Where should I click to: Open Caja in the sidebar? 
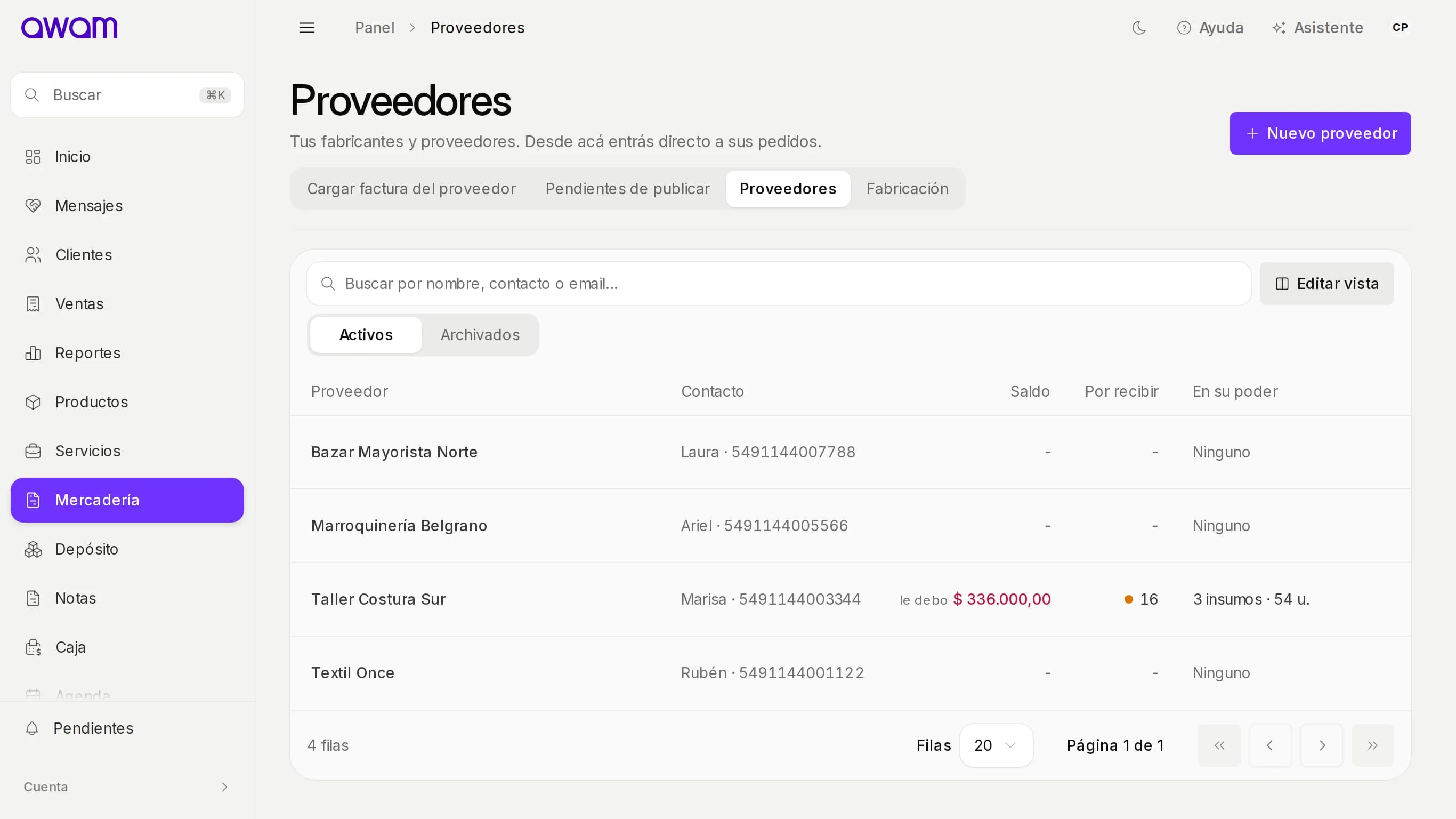(x=127, y=647)
